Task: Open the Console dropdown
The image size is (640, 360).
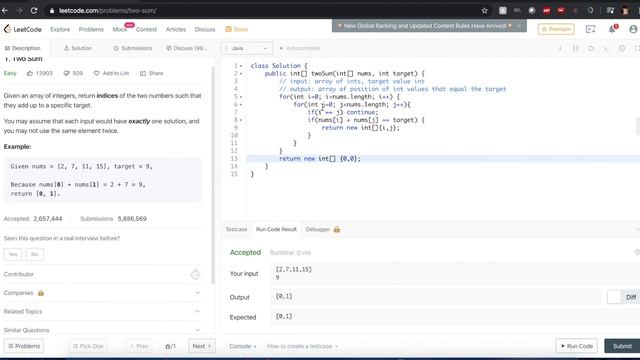Action: tap(243, 346)
